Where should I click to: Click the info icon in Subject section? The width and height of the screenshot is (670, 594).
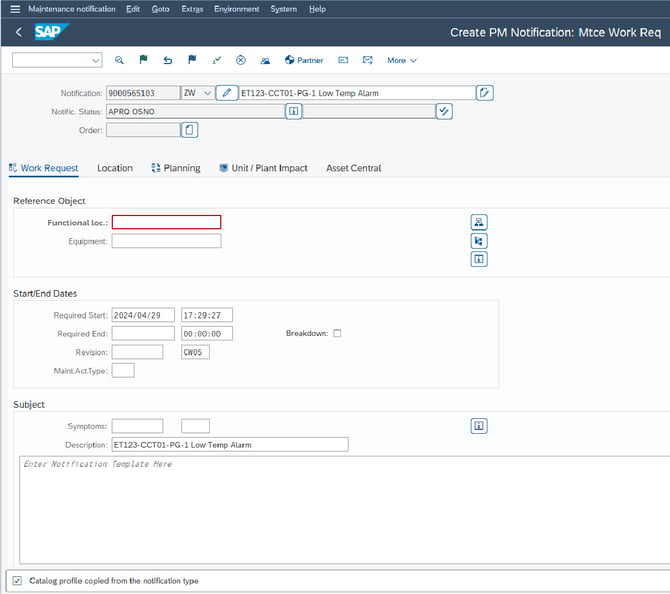[x=479, y=426]
